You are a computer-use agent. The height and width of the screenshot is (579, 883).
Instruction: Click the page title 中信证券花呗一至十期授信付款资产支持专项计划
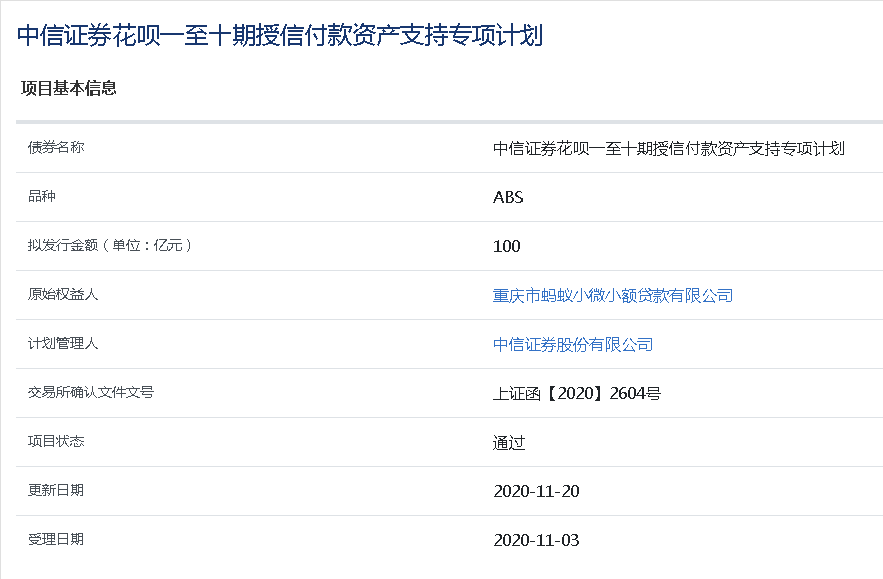pos(280,35)
